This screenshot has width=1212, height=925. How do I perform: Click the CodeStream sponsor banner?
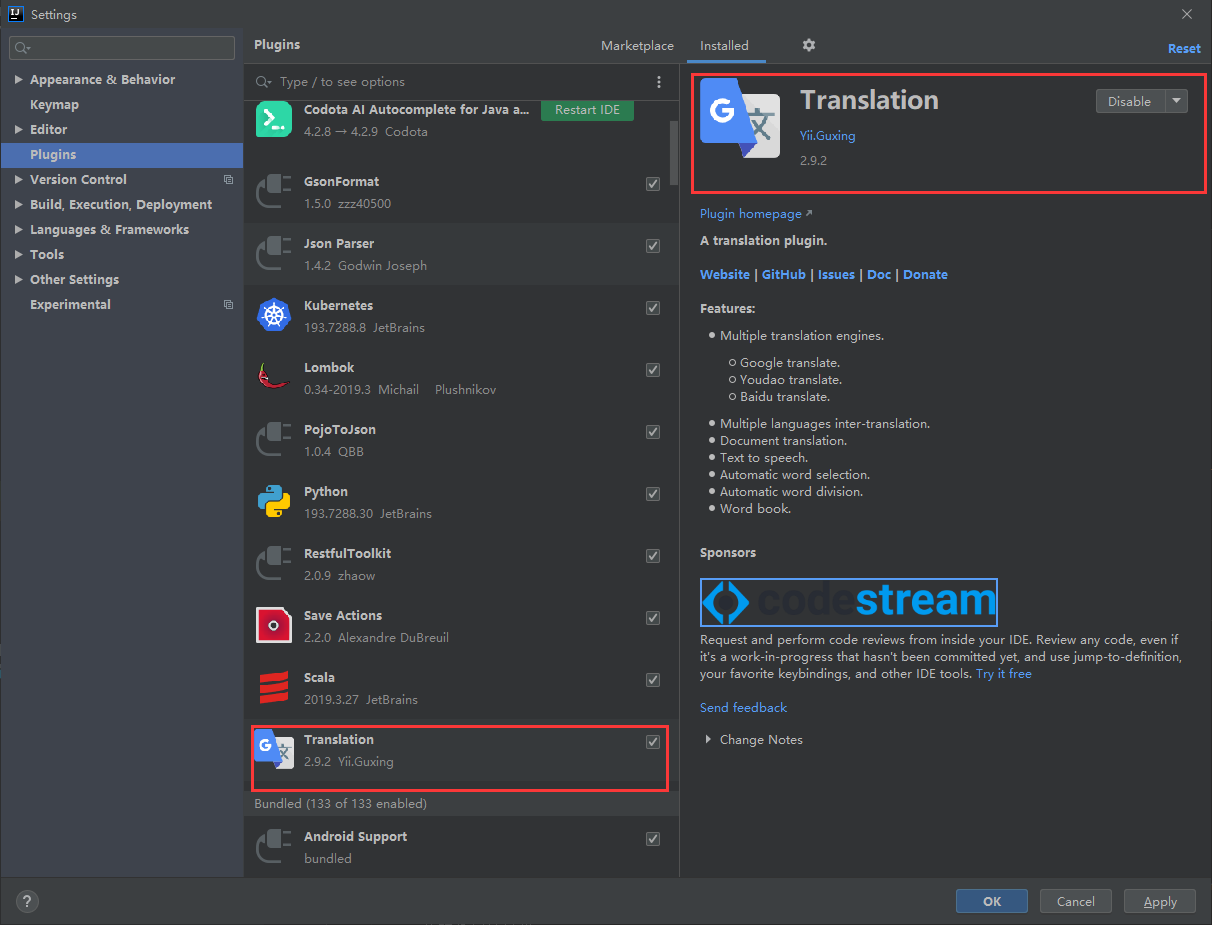[x=848, y=602]
